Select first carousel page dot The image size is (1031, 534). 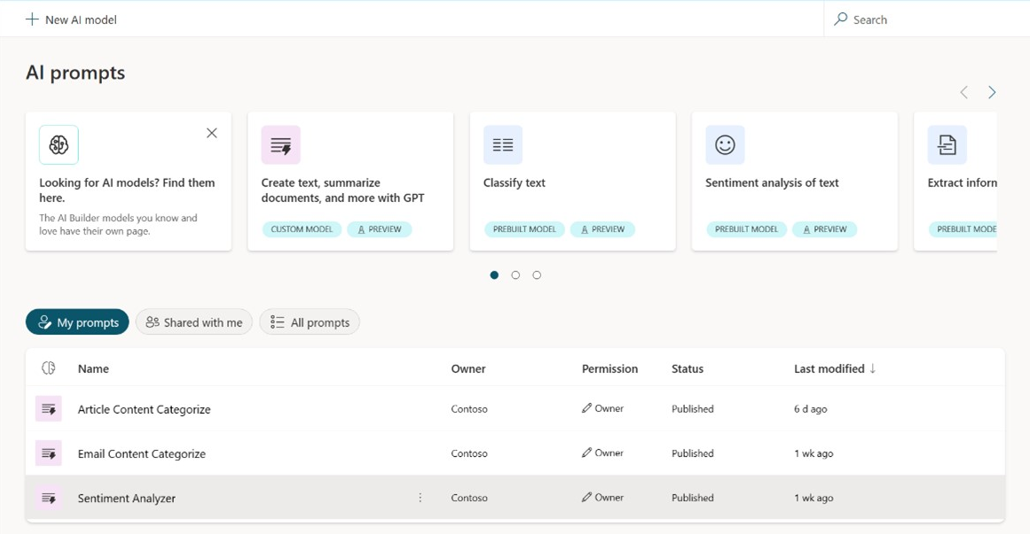click(494, 275)
